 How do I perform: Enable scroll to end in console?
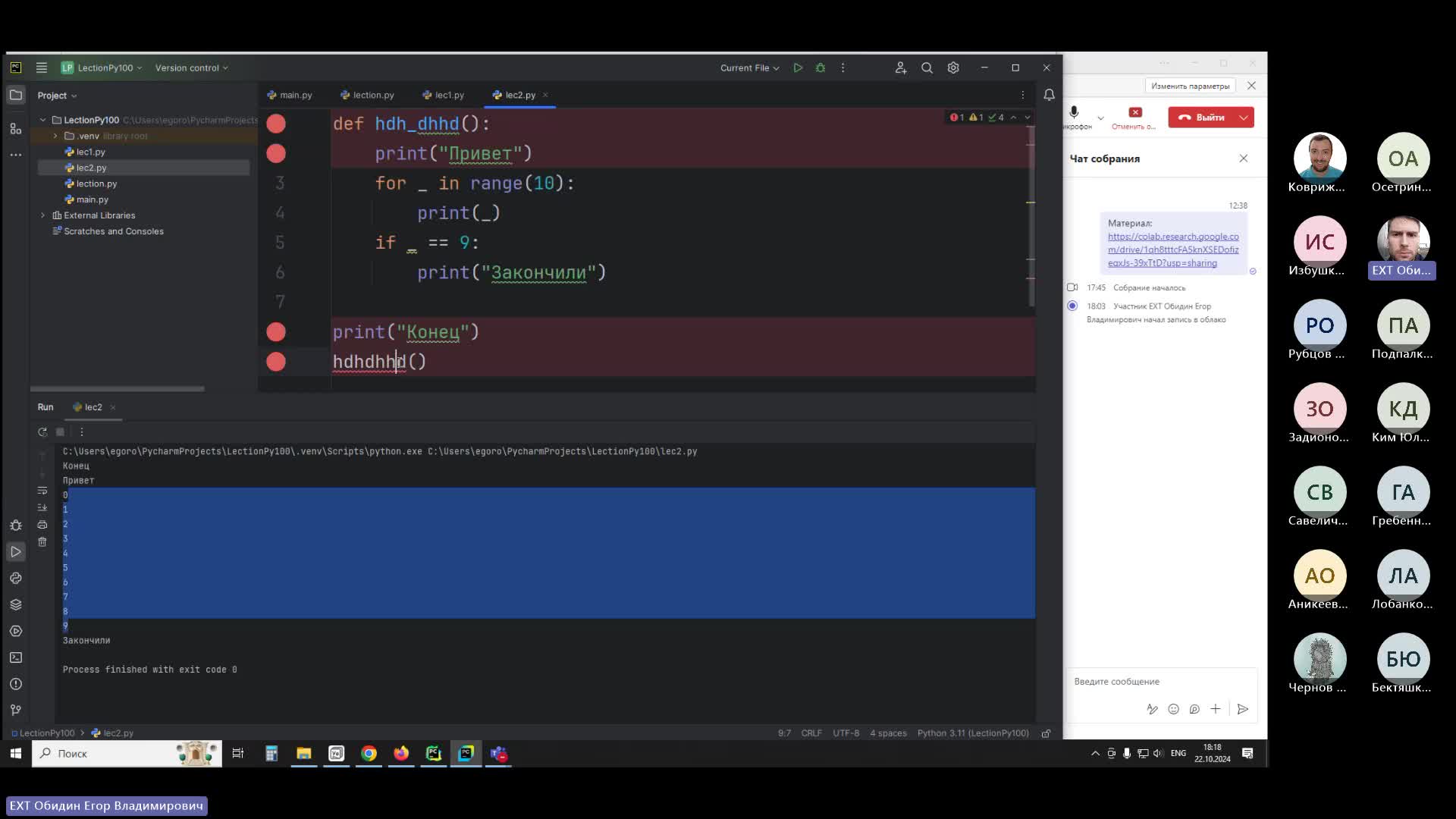tap(42, 507)
